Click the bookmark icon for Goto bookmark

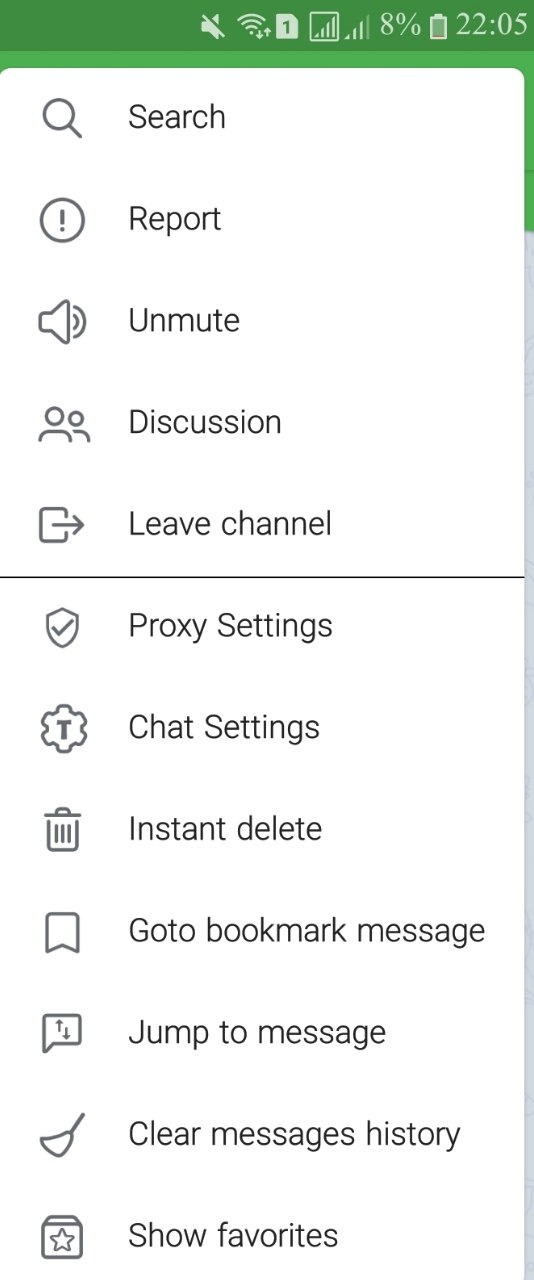click(x=62, y=932)
